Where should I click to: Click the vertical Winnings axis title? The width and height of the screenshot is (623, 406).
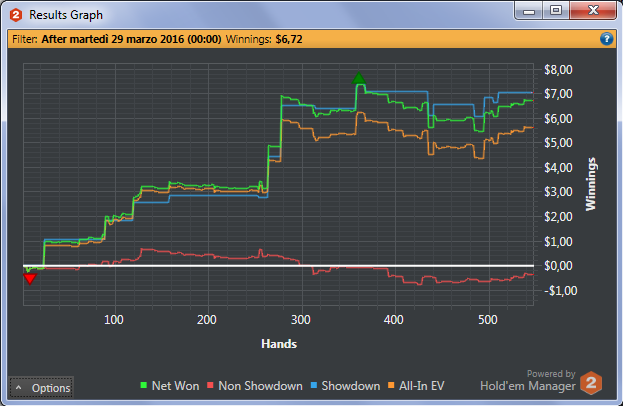(x=591, y=184)
